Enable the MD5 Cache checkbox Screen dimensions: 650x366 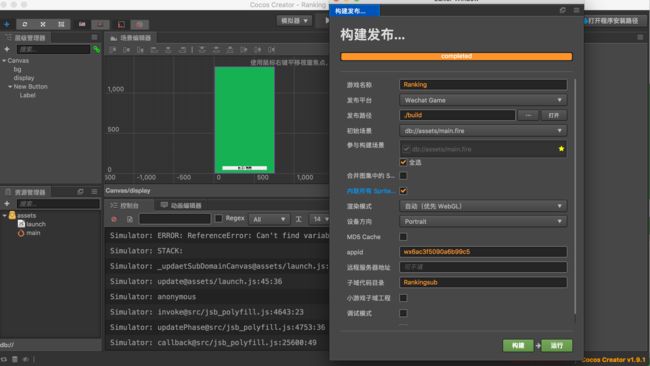pos(403,237)
